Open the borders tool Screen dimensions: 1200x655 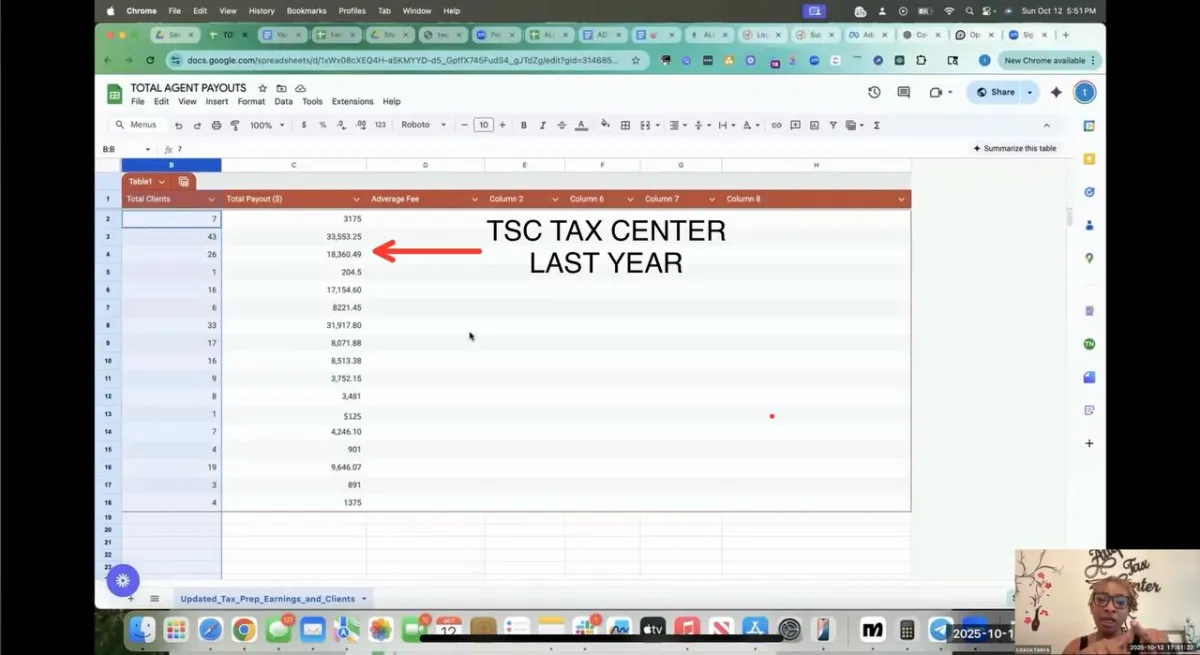point(626,126)
